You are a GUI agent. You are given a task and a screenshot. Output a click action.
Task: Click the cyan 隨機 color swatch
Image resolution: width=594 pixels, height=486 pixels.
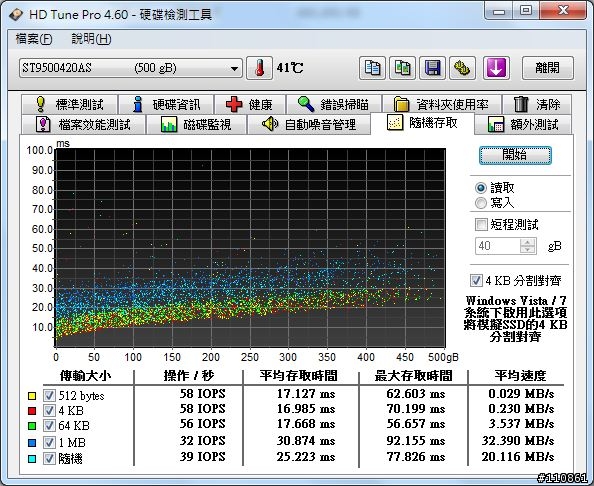click(x=32, y=459)
